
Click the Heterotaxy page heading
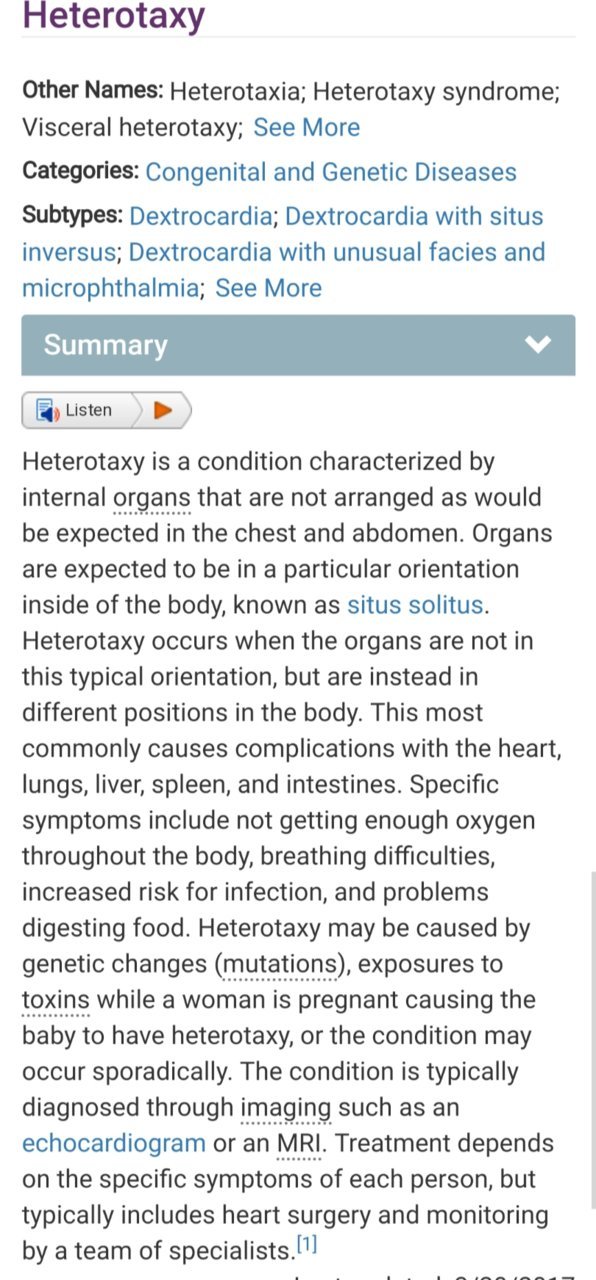(113, 15)
